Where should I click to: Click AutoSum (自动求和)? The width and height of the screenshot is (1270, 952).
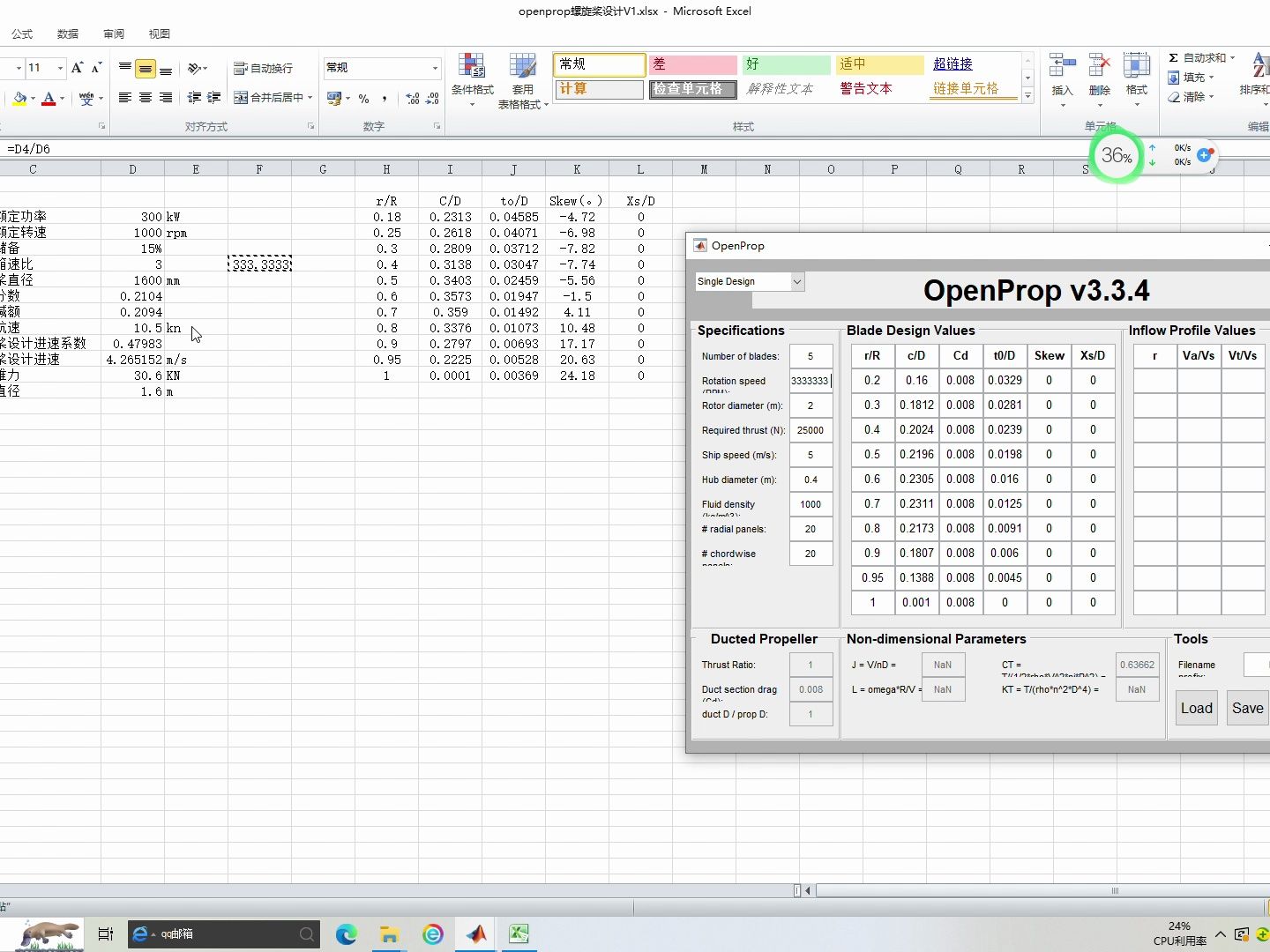(1196, 57)
